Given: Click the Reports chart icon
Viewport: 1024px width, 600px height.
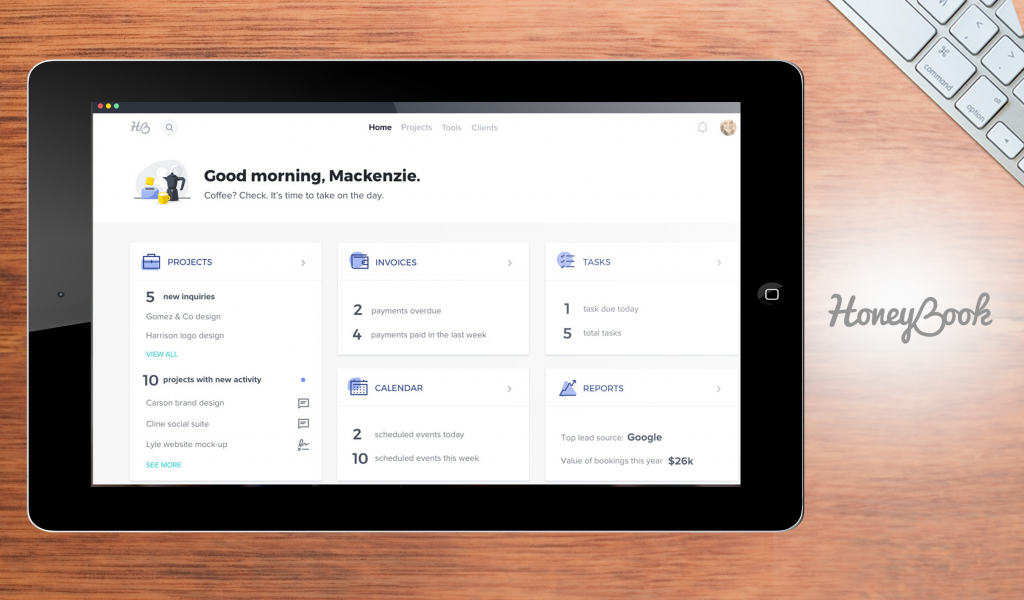Looking at the screenshot, I should pyautogui.click(x=566, y=387).
